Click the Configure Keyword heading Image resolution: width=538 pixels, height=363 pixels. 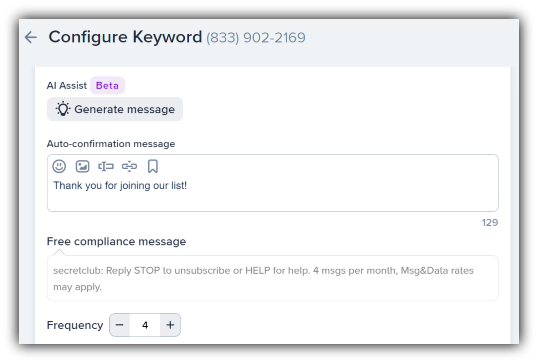(125, 37)
